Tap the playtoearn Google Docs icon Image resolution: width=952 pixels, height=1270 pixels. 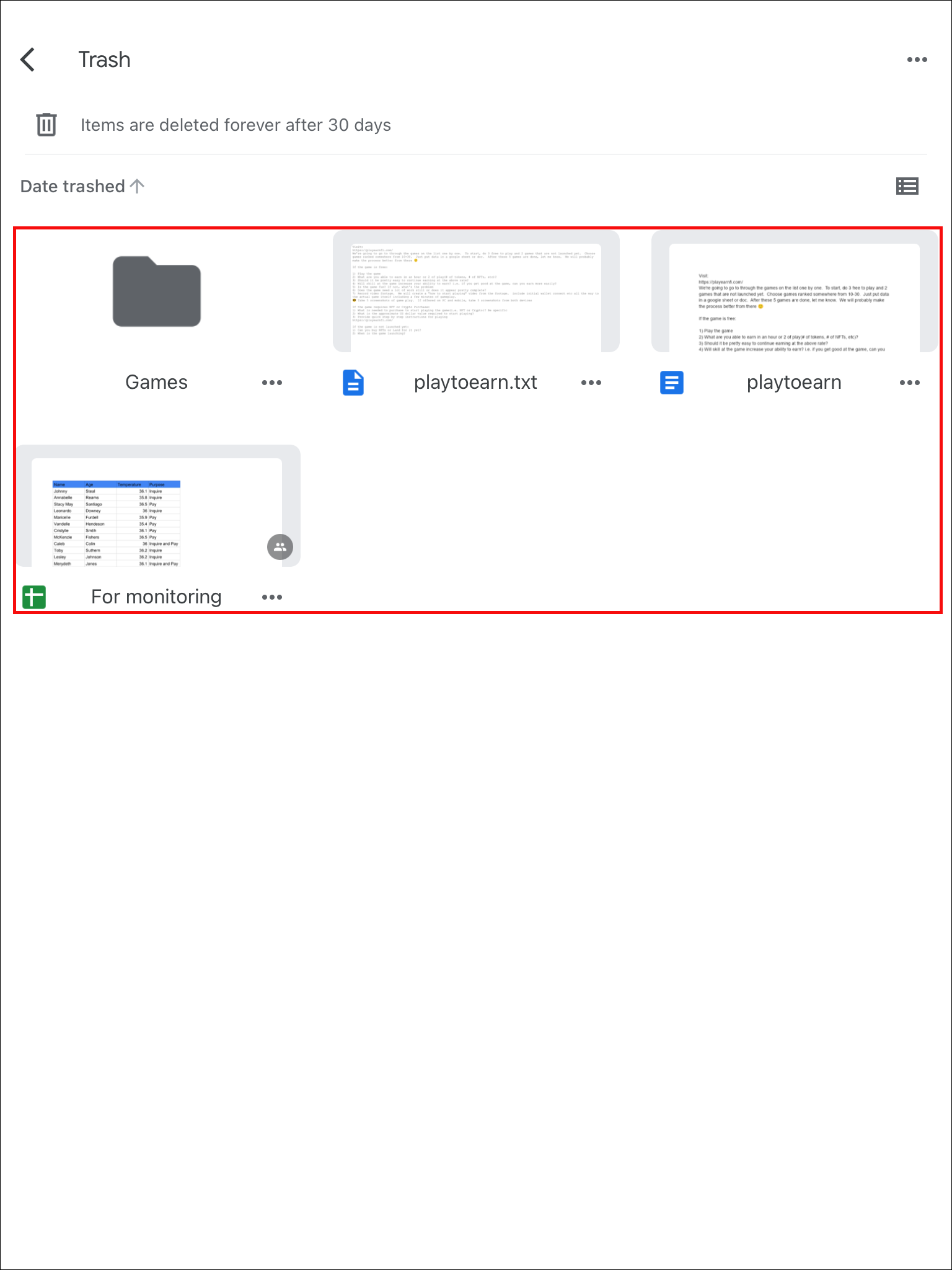(x=672, y=383)
